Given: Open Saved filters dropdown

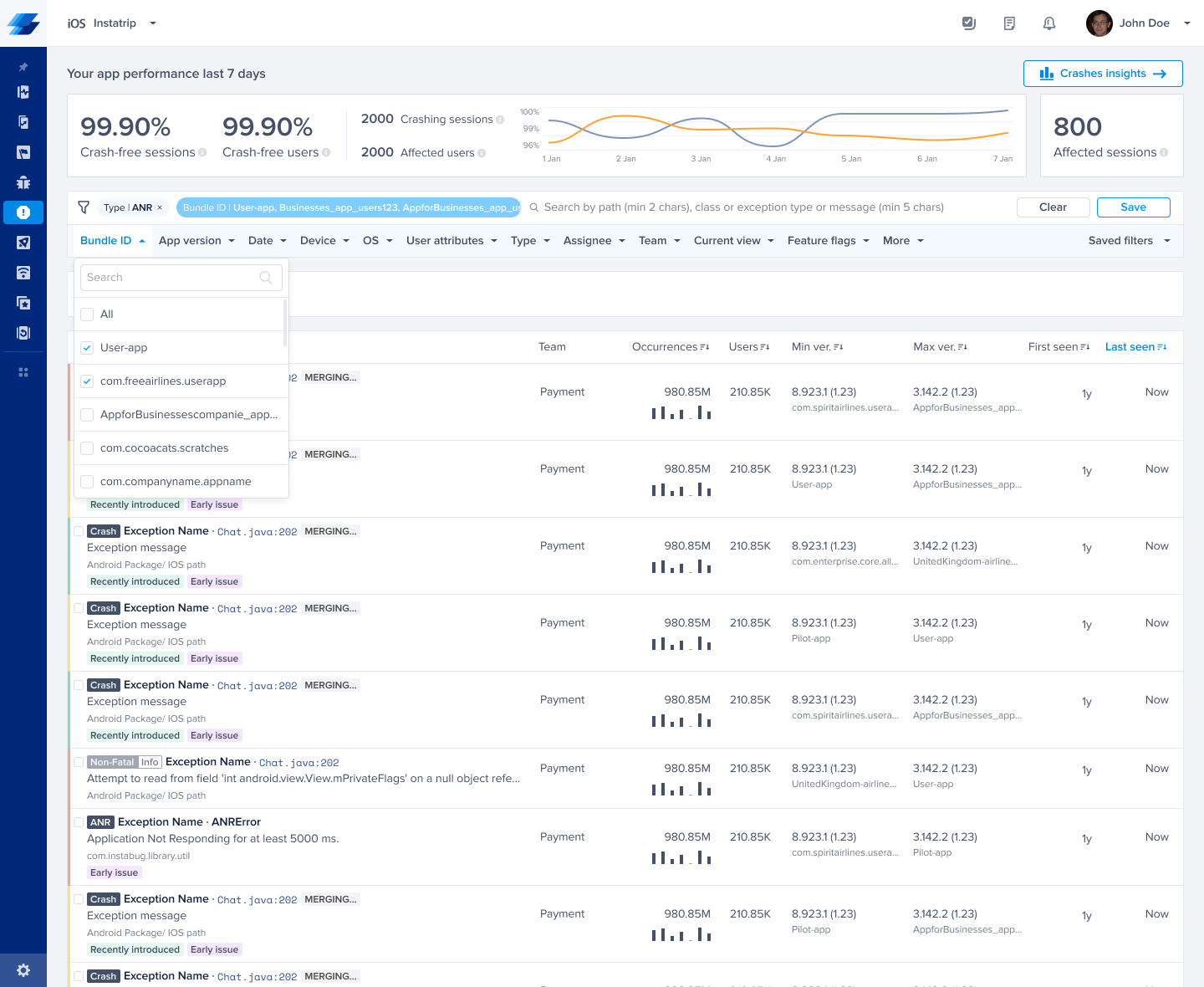Looking at the screenshot, I should 1130,241.
